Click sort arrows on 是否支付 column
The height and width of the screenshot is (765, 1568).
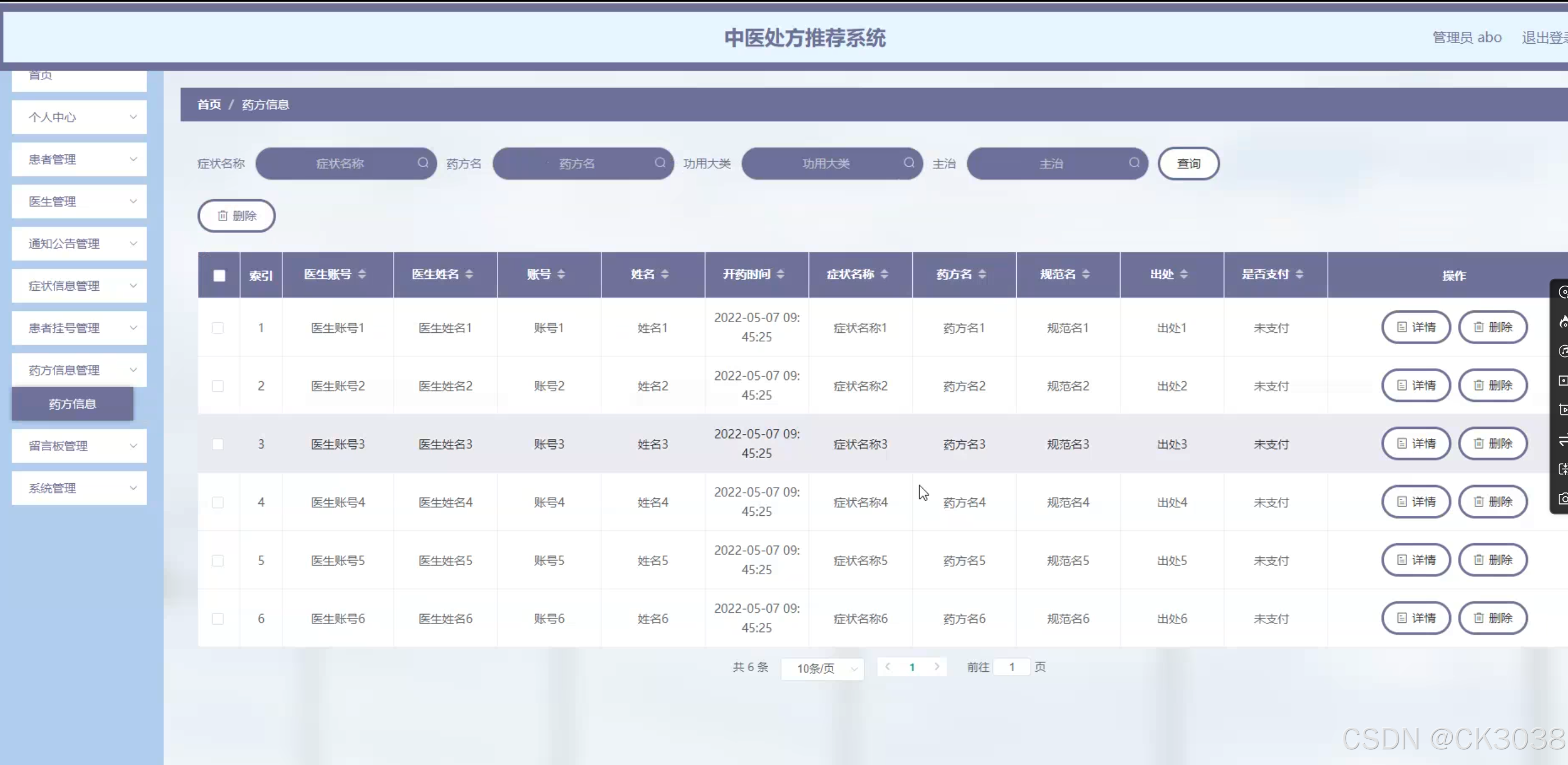point(1300,274)
